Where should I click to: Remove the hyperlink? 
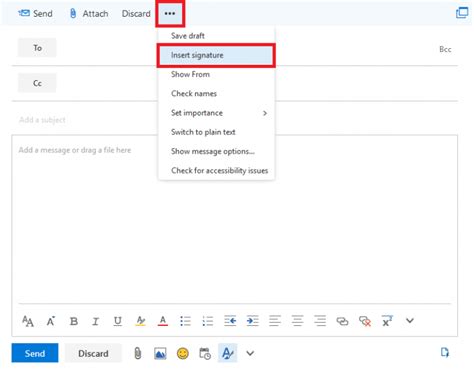click(365, 321)
